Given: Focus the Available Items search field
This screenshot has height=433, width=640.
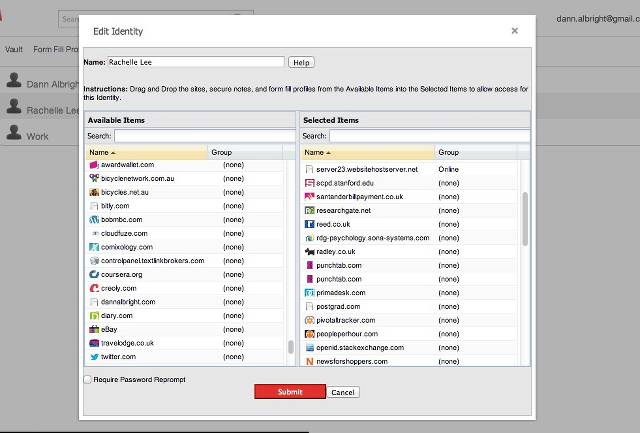Looking at the screenshot, I should pos(204,136).
